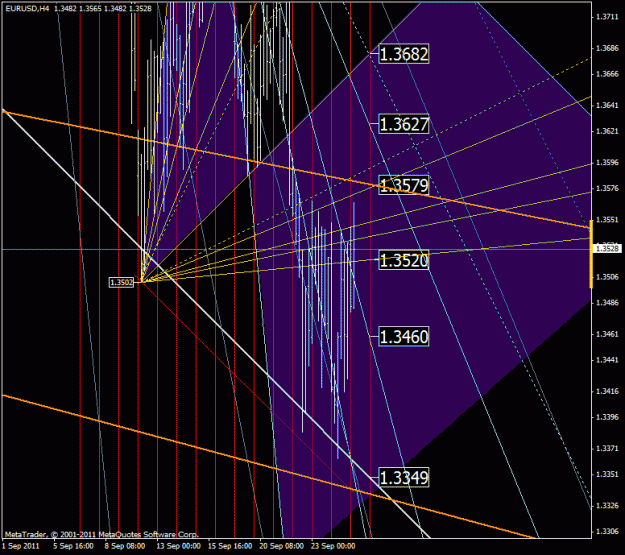Click the 1.3416 price scale value
625x555 pixels.
[x=607, y=391]
